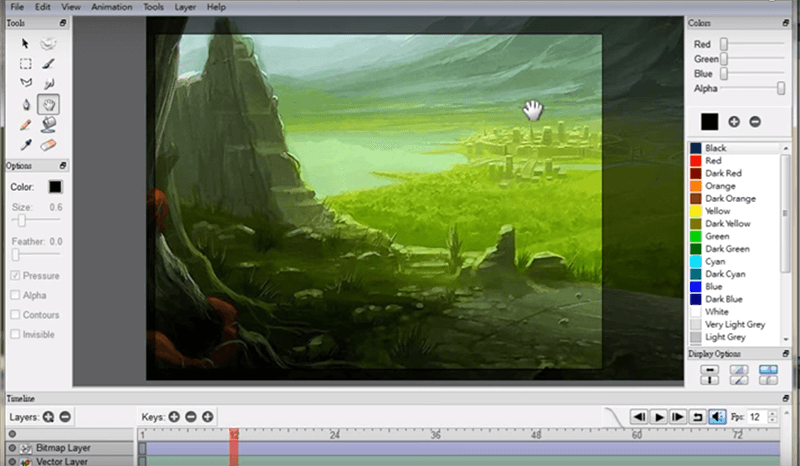This screenshot has width=800, height=466.
Task: Toggle the highlighted onion skin button
Action: 768,370
